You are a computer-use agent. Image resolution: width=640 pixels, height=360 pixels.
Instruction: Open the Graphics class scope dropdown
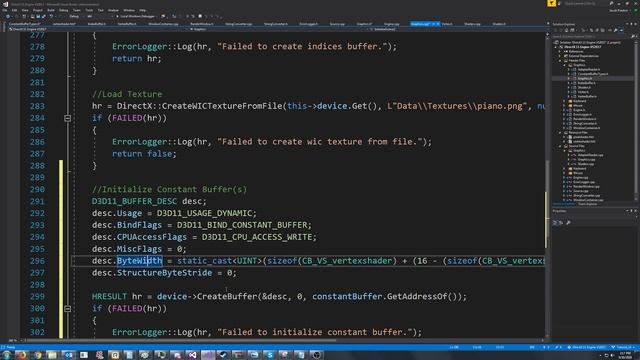click(278, 29)
